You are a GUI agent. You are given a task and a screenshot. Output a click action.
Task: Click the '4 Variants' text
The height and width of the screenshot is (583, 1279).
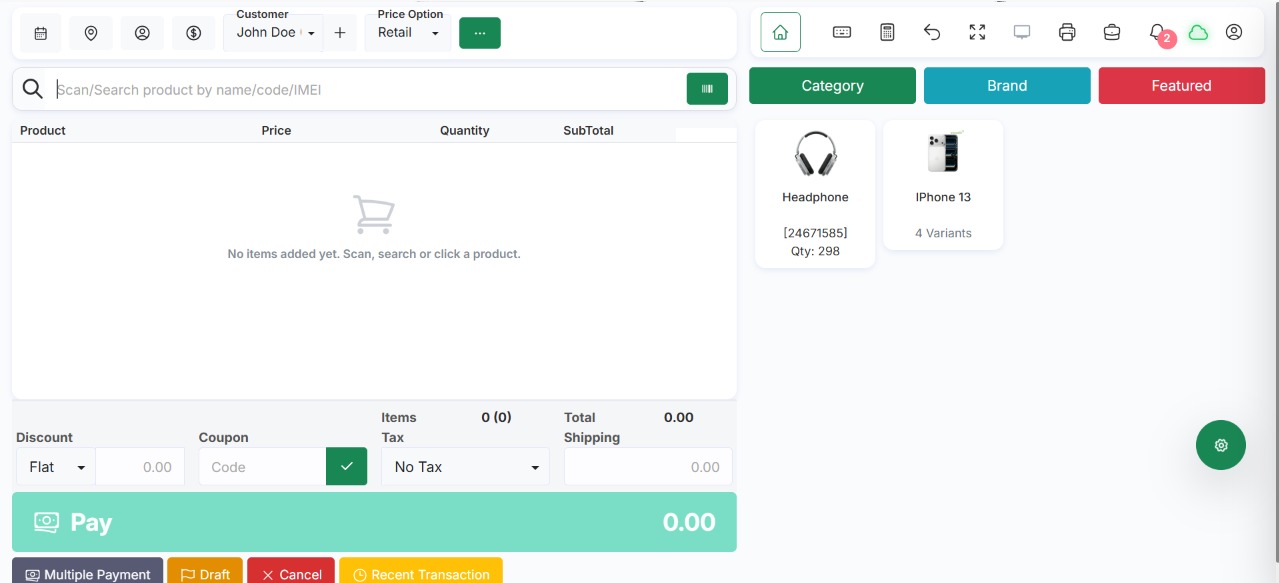point(943,233)
